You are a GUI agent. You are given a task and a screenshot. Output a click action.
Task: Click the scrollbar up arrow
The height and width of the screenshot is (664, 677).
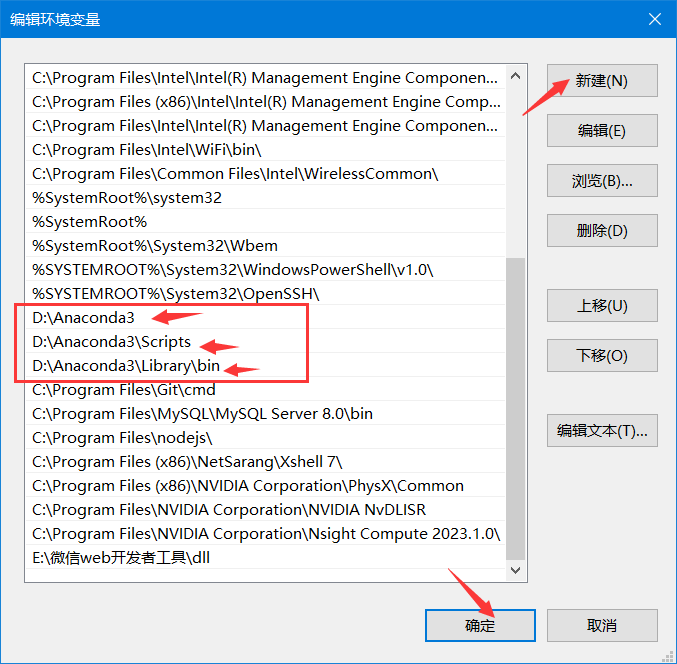pyautogui.click(x=515, y=76)
